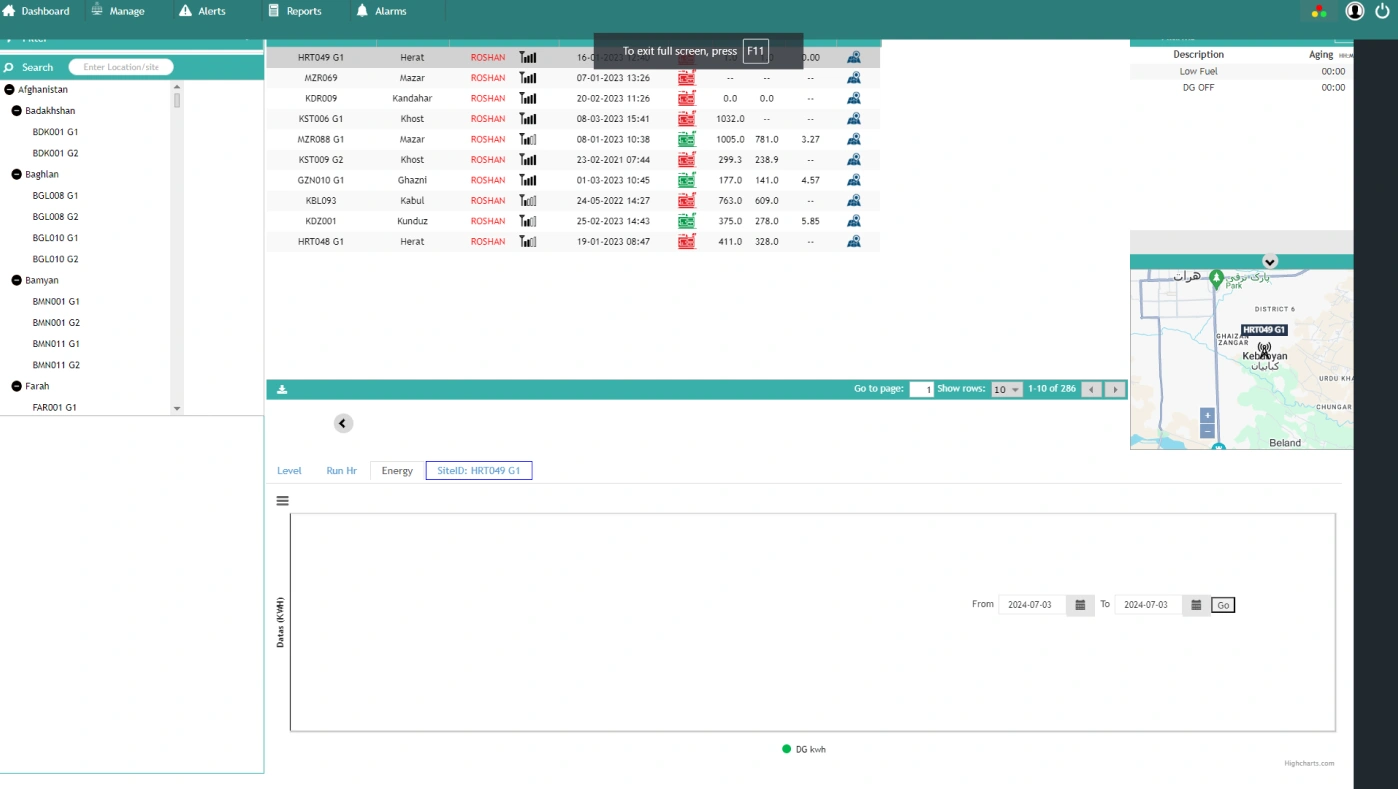Go to the next page of results

(1114, 388)
